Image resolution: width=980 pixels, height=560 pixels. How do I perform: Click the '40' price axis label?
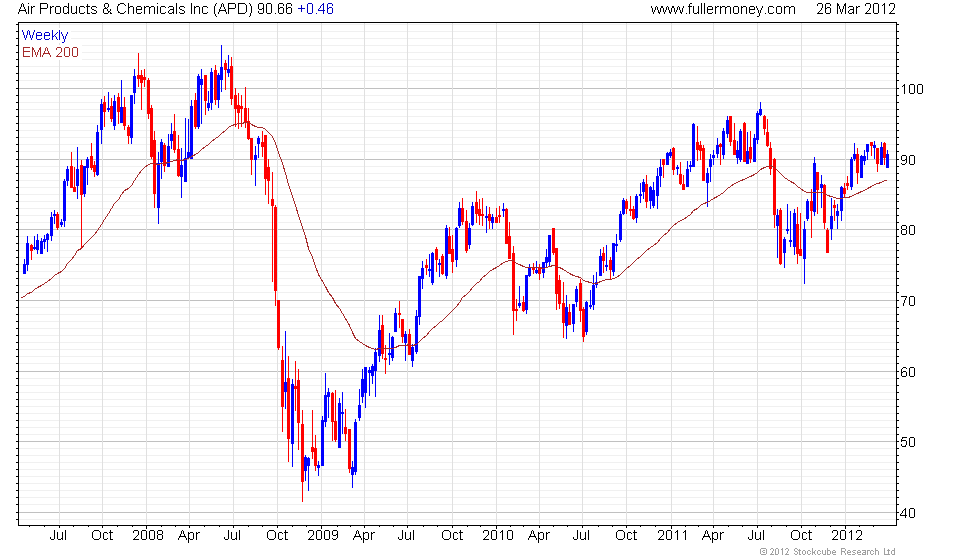[908, 513]
